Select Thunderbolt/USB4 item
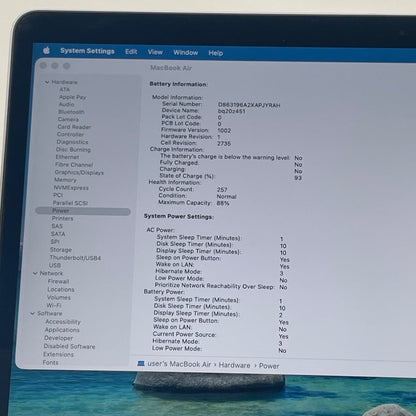 point(75,258)
